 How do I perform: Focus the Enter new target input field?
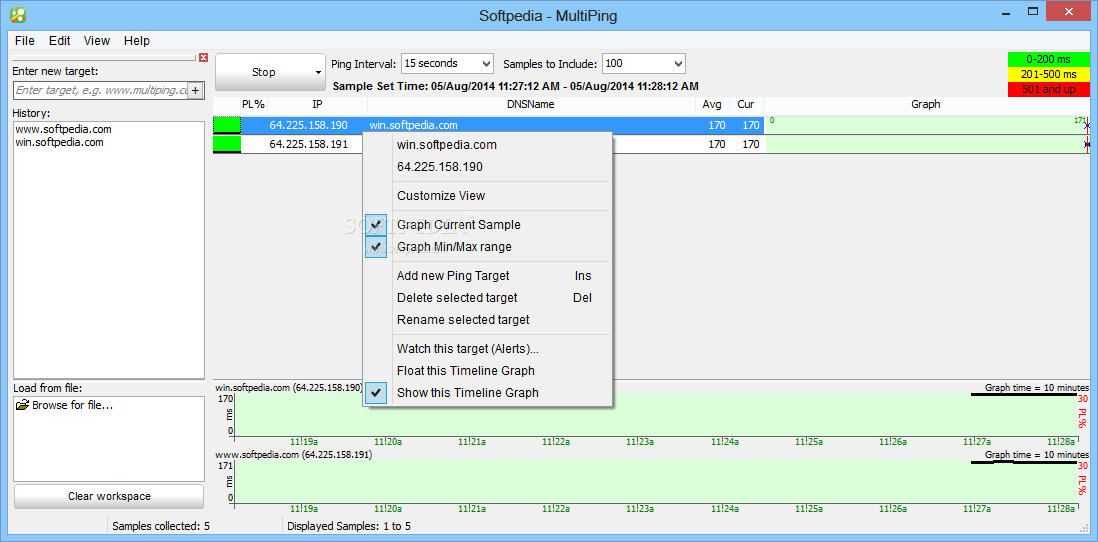pos(101,90)
